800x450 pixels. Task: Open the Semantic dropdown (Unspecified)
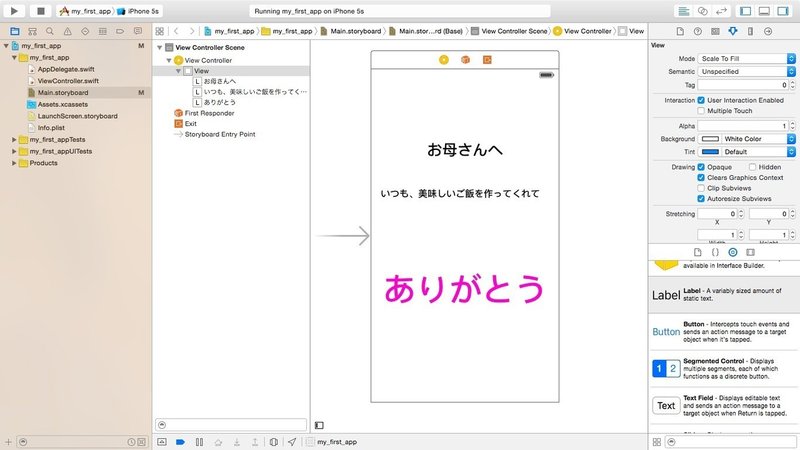(x=746, y=71)
